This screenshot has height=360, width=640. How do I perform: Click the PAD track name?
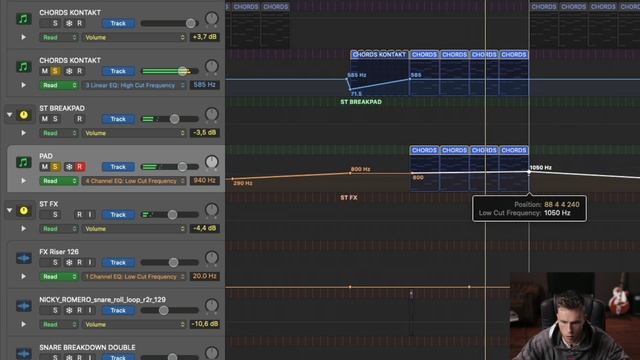click(x=46, y=156)
